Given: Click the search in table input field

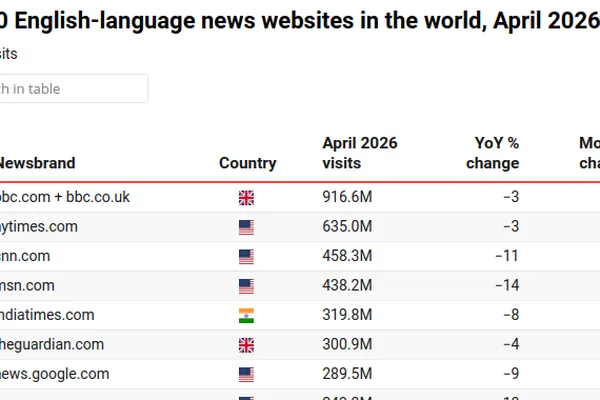Looking at the screenshot, I should coord(73,88).
